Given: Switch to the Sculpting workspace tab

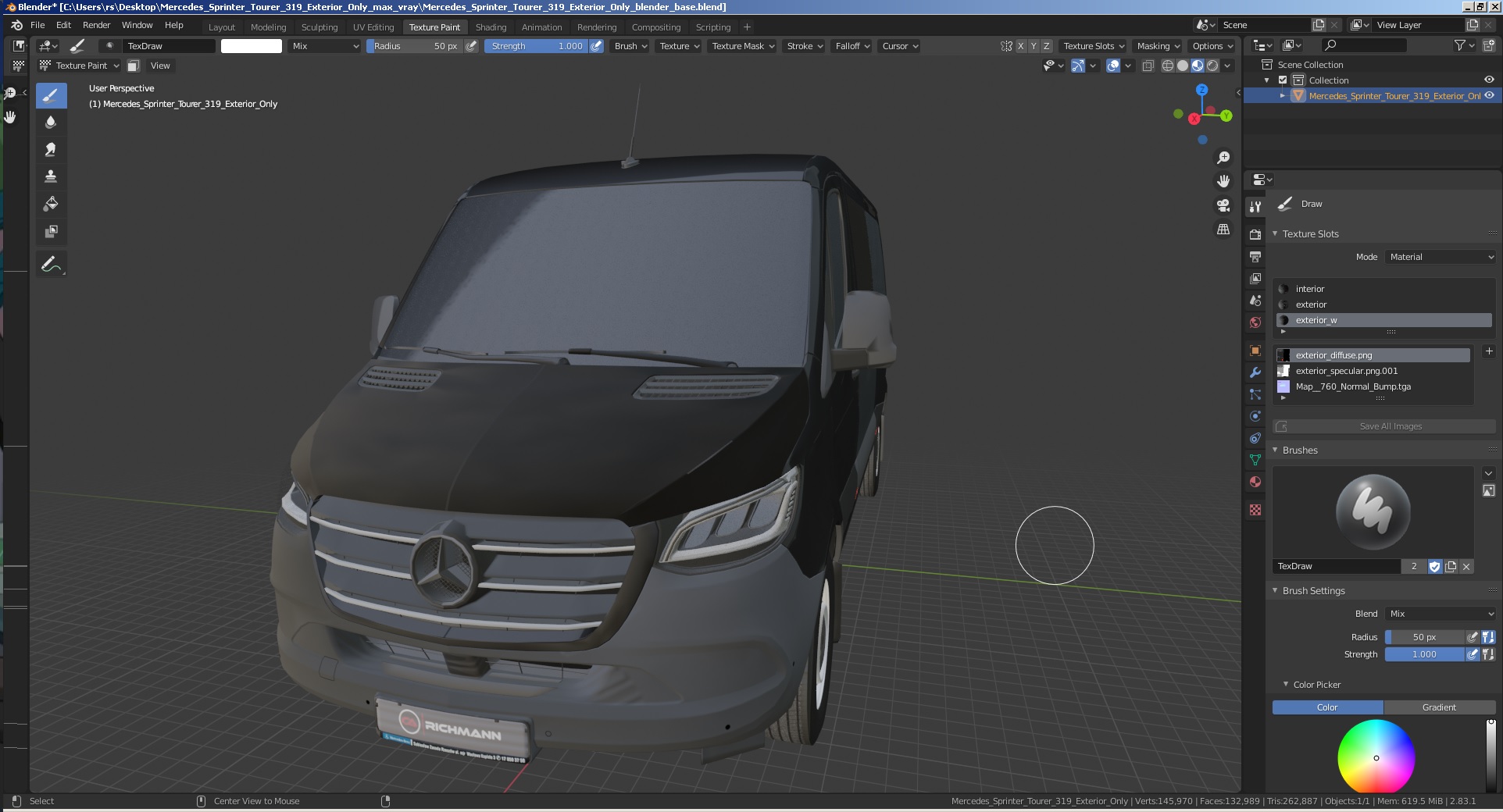Looking at the screenshot, I should pos(320,27).
